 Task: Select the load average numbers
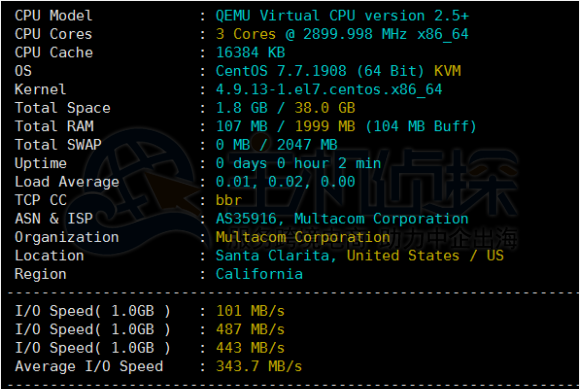click(286, 182)
